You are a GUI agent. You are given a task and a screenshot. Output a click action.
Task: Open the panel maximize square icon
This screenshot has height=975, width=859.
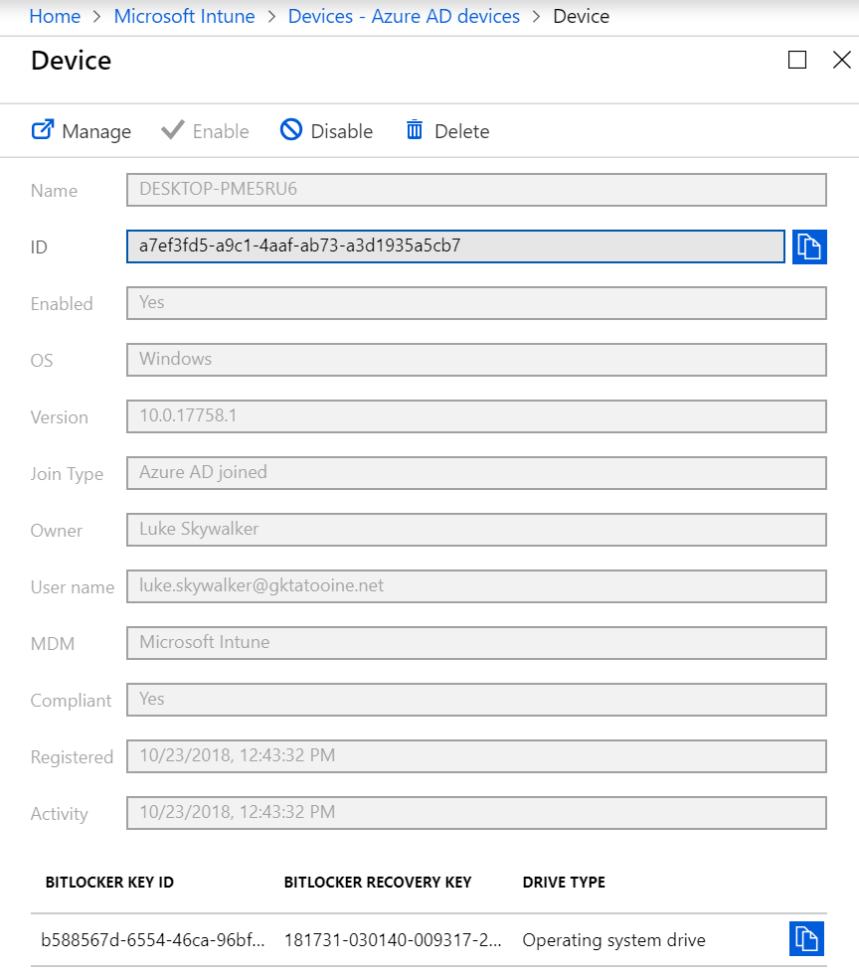click(797, 60)
